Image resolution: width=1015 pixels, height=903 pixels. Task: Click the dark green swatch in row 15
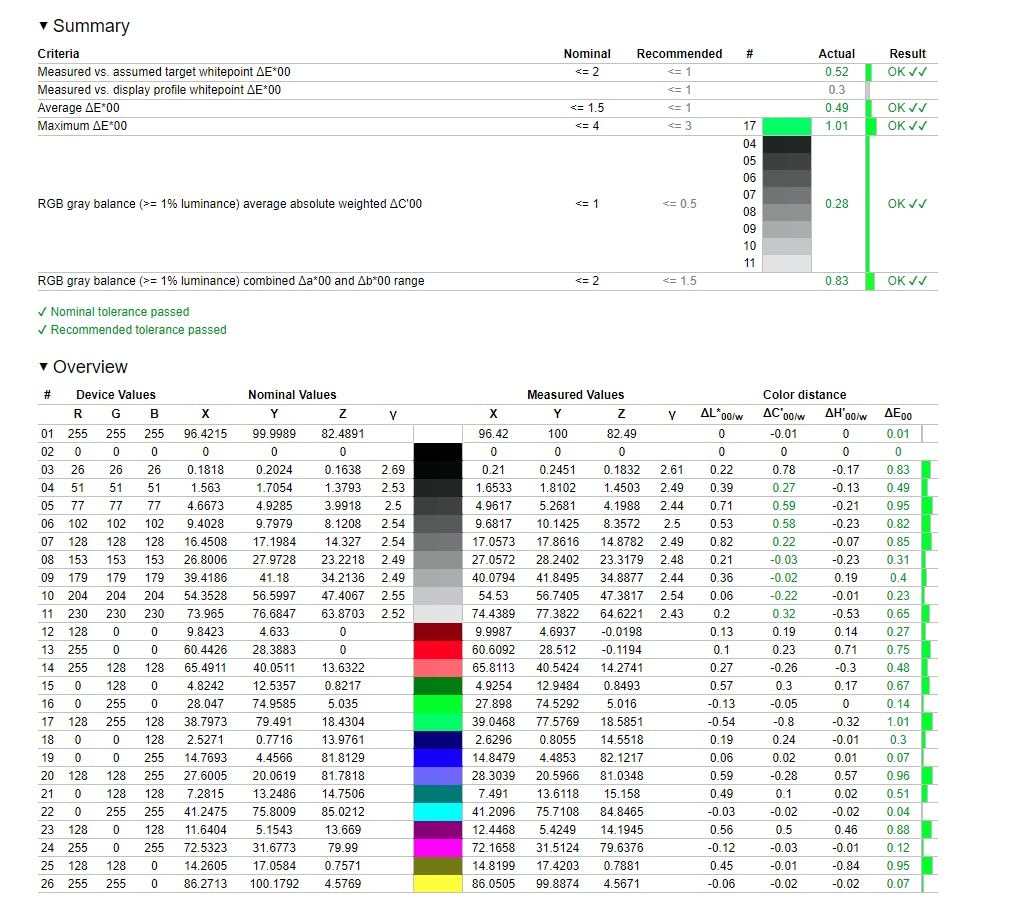[x=438, y=686]
